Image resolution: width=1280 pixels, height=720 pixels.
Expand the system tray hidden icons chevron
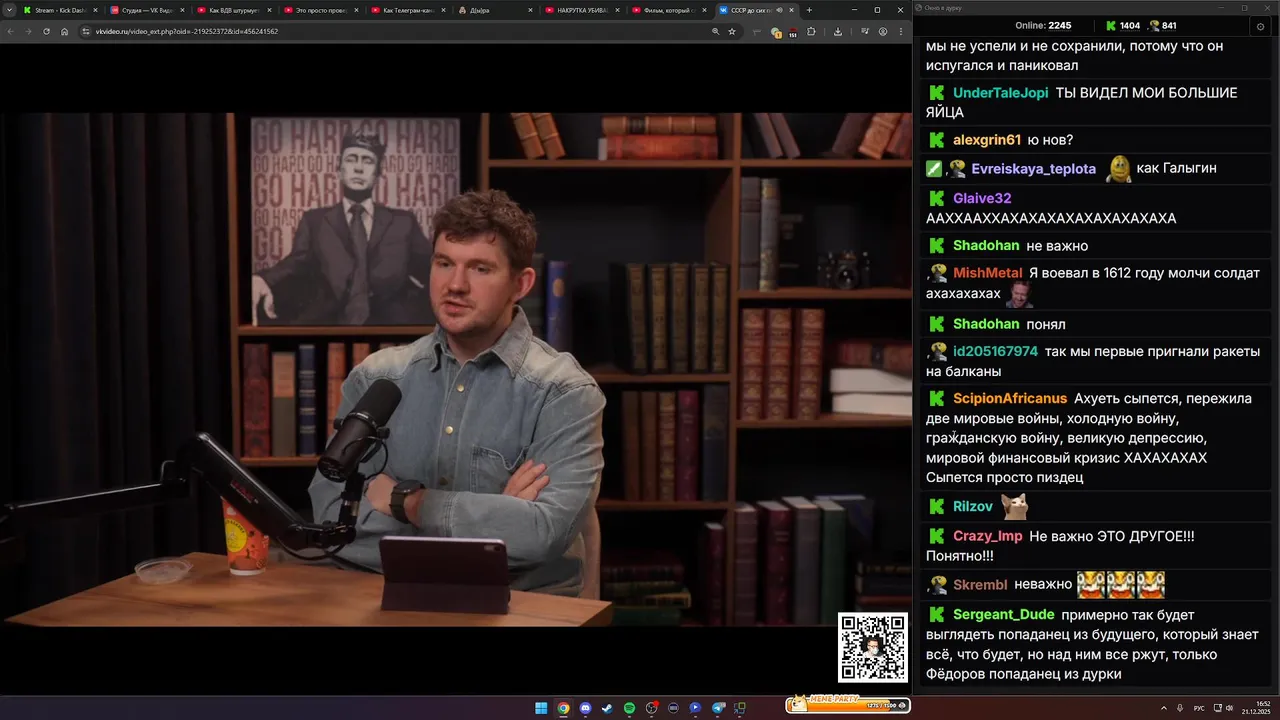click(1164, 708)
